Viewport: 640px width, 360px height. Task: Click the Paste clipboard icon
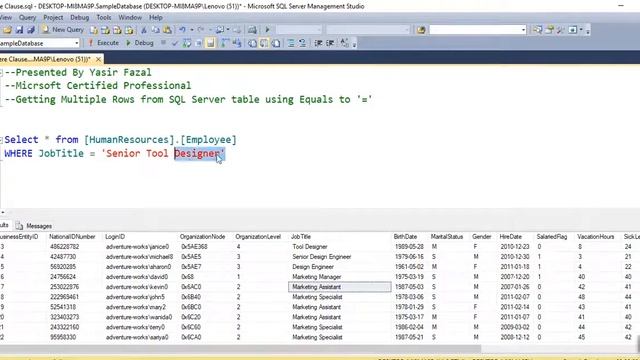[167, 30]
